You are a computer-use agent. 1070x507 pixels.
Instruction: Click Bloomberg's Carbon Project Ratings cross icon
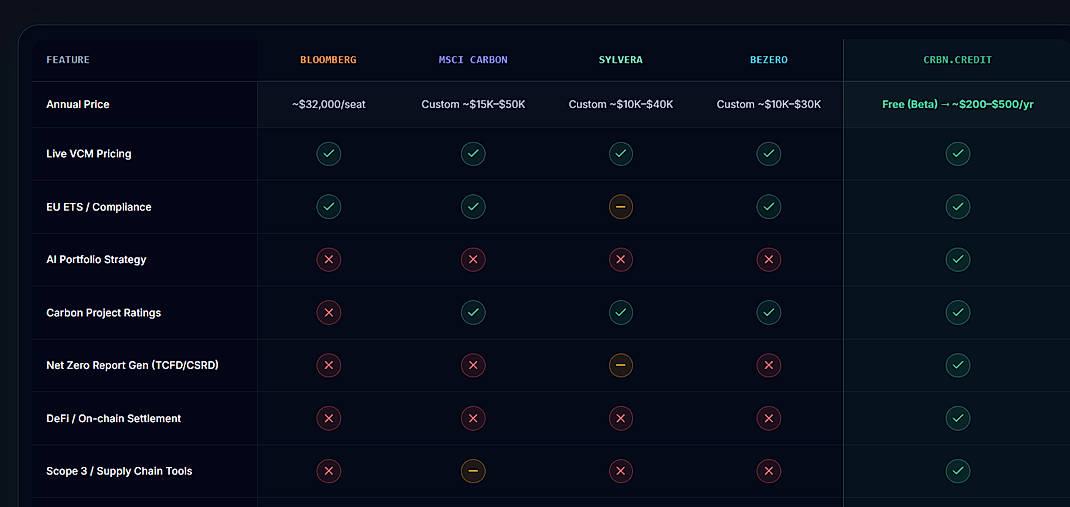click(x=328, y=312)
